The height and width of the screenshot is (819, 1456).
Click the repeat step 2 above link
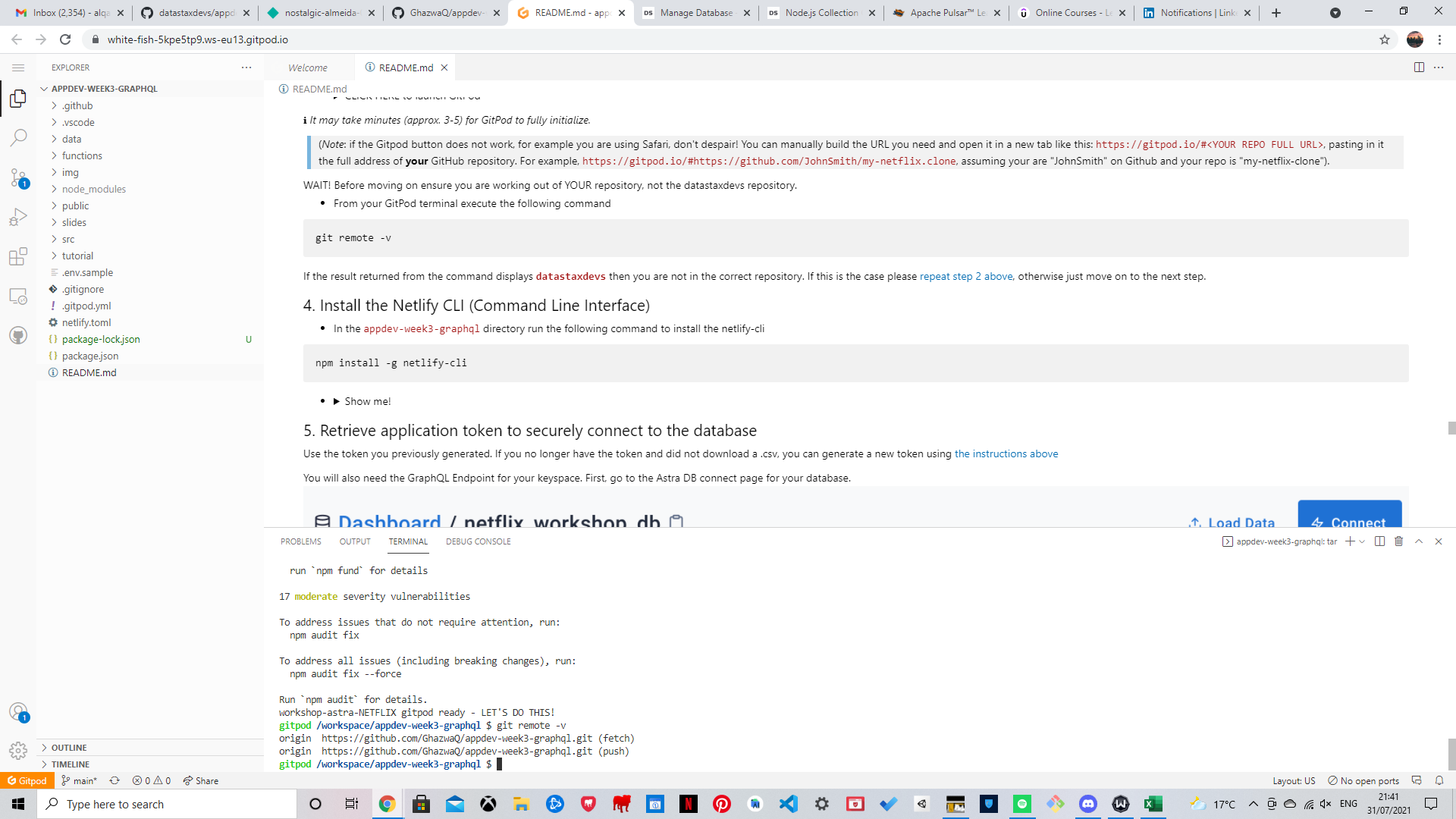[965, 276]
